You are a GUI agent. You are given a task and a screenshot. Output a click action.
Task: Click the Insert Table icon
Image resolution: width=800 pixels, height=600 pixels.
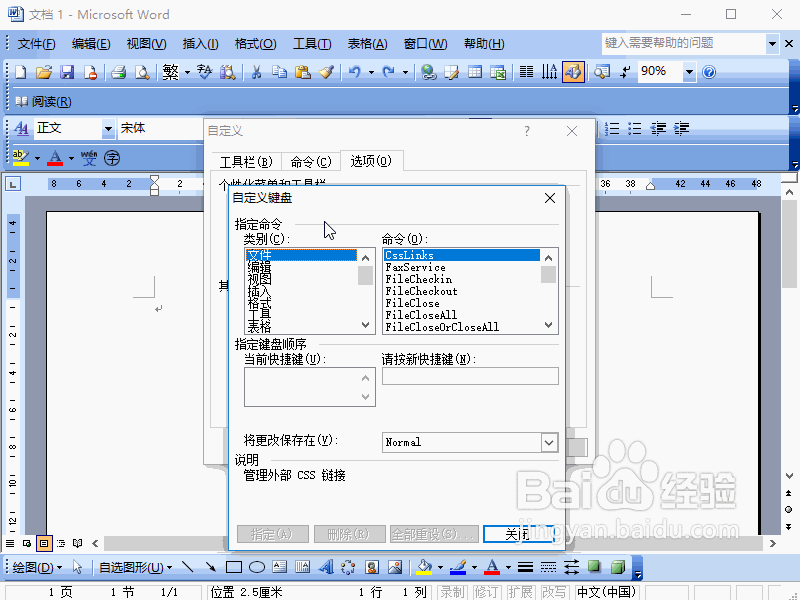pos(475,72)
